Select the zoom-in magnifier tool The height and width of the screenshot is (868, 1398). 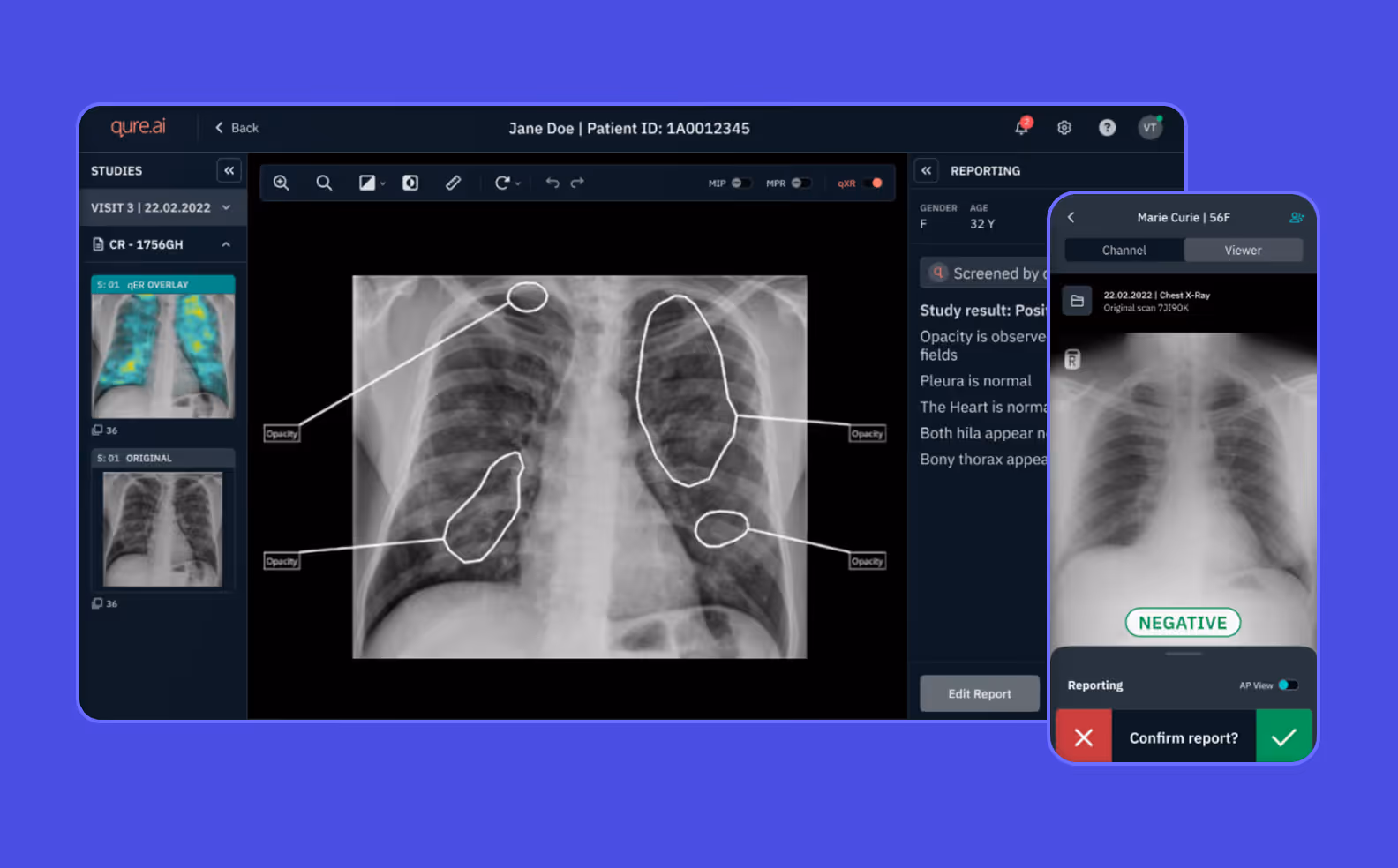pyautogui.click(x=282, y=183)
